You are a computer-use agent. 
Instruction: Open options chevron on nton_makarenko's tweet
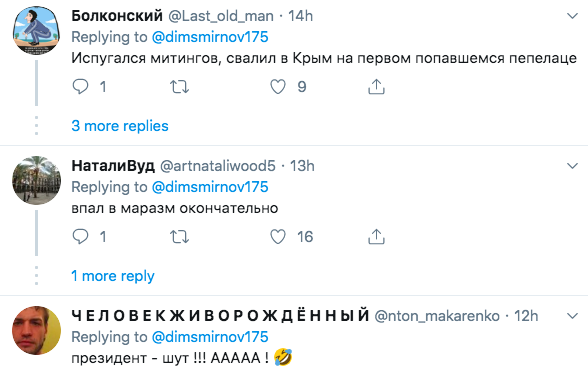point(572,316)
